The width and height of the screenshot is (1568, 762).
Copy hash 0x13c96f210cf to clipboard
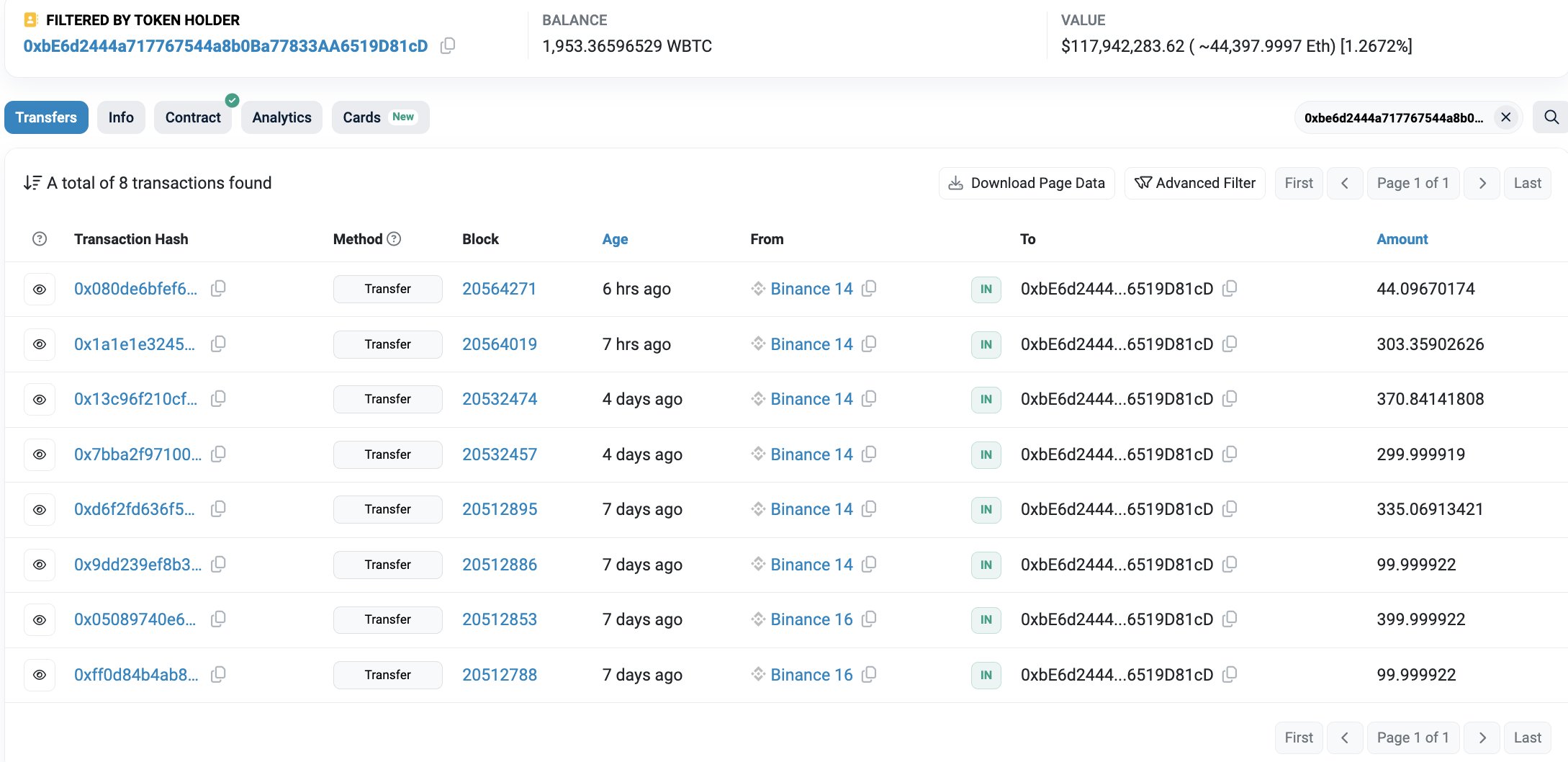click(x=218, y=399)
